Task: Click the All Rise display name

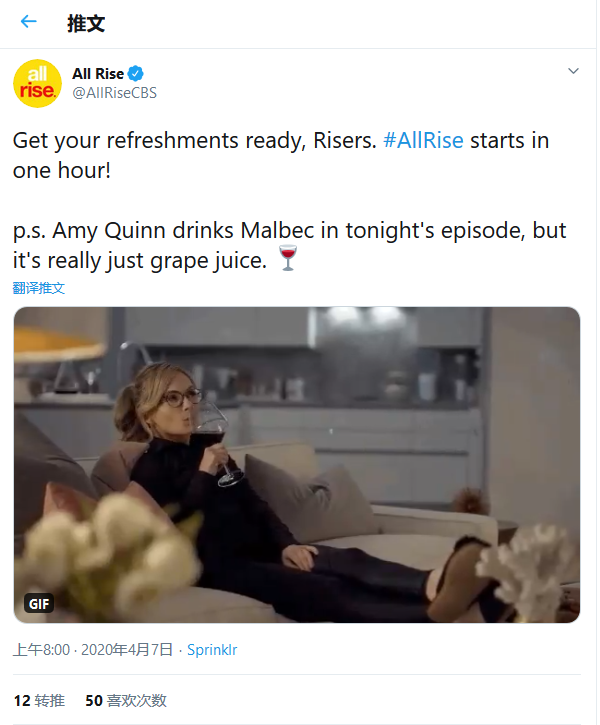Action: (x=98, y=74)
